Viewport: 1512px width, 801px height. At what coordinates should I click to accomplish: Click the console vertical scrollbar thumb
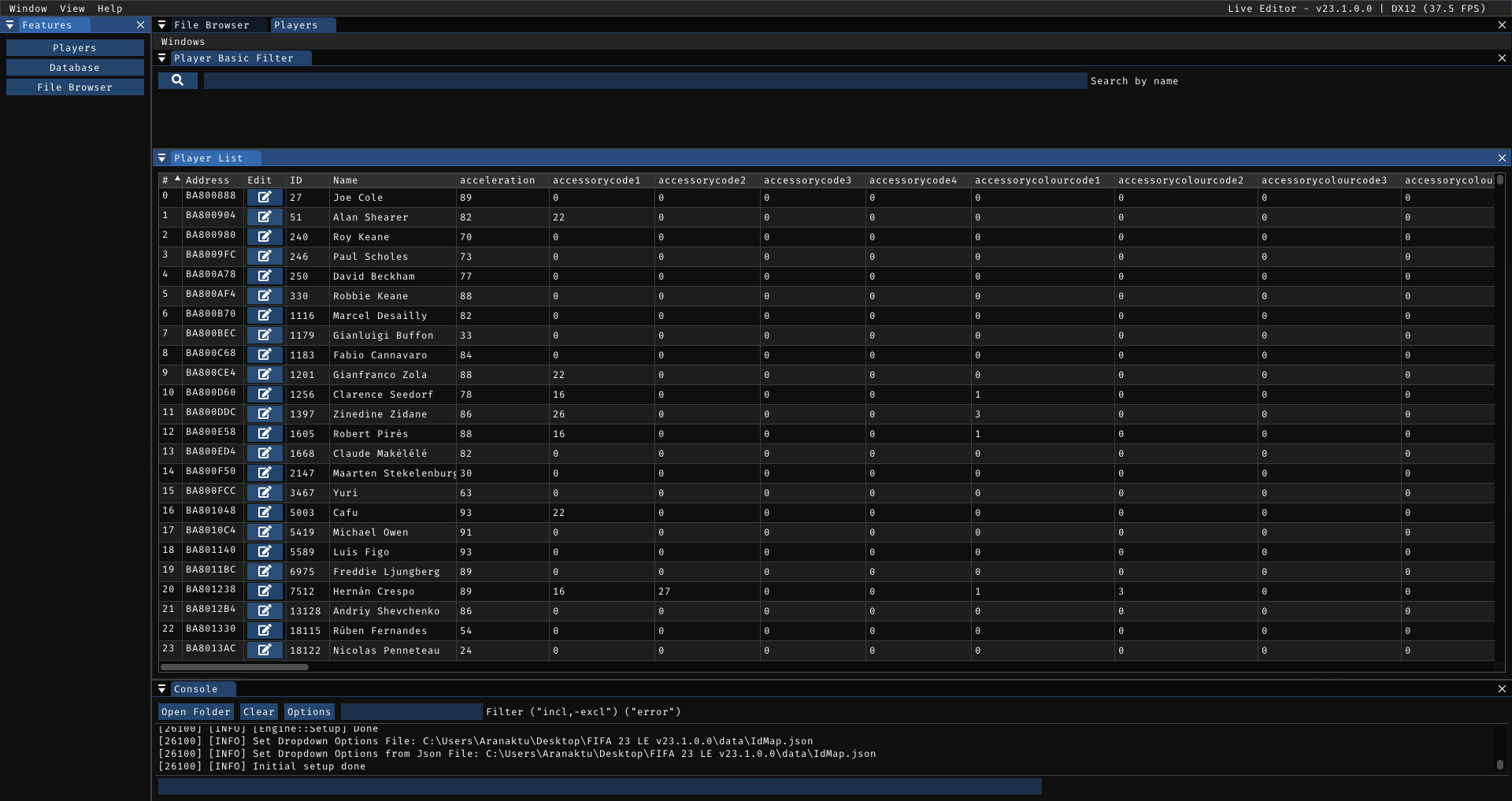(x=1500, y=764)
